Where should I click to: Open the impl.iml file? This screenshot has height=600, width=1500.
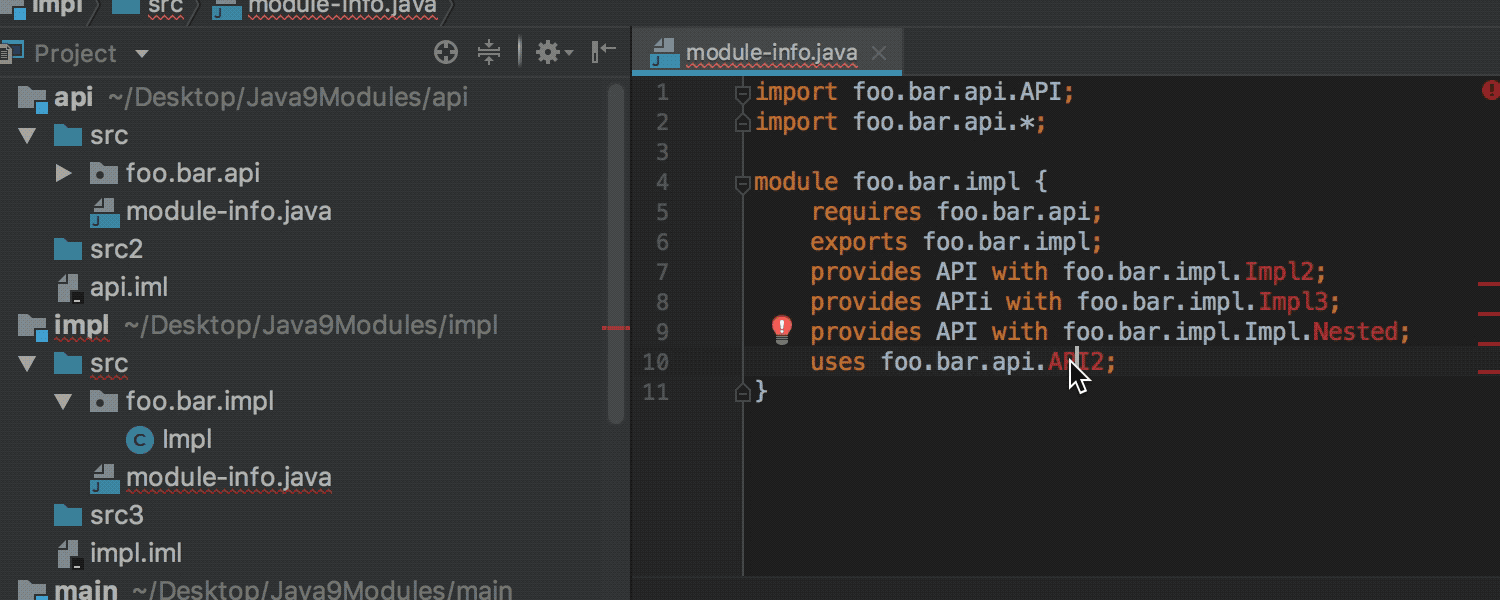point(136,553)
